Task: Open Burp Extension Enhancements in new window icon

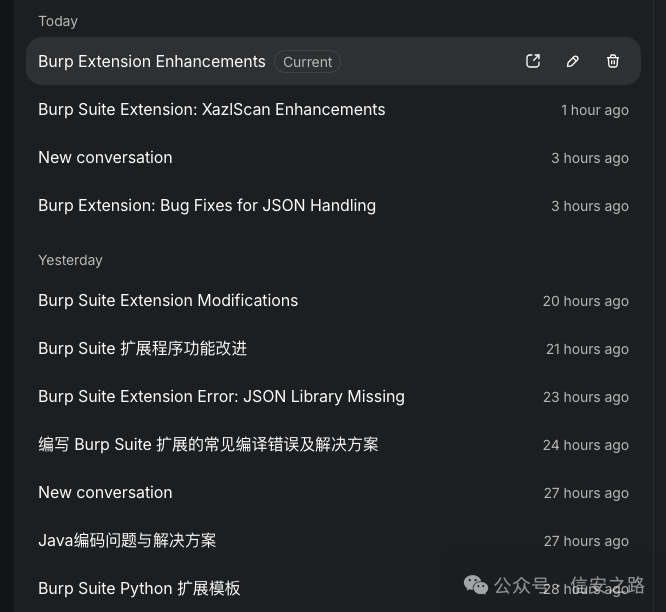Action: (533, 61)
